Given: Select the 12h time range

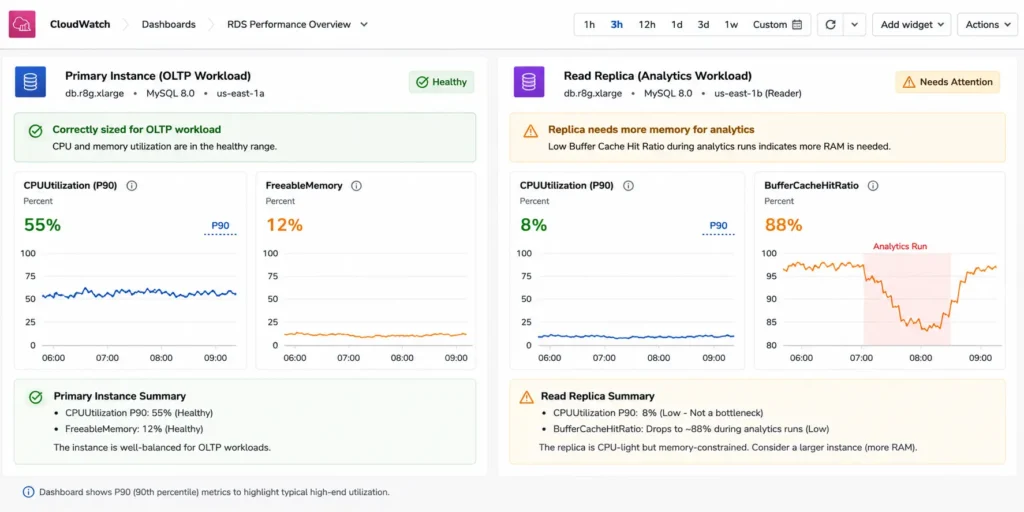Looking at the screenshot, I should click(x=647, y=24).
